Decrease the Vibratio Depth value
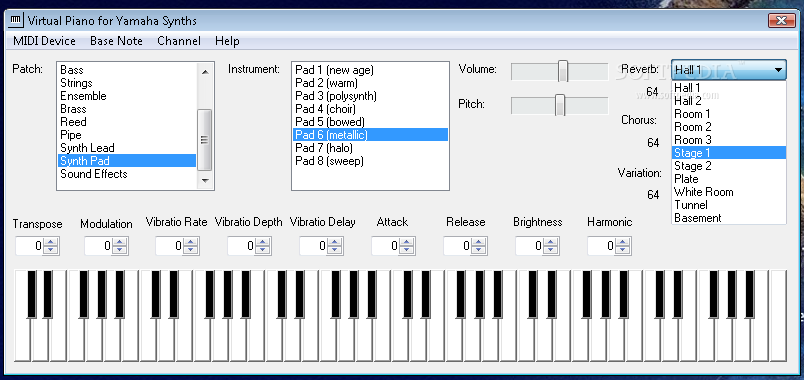Screen dimensions: 804x380 [263, 250]
